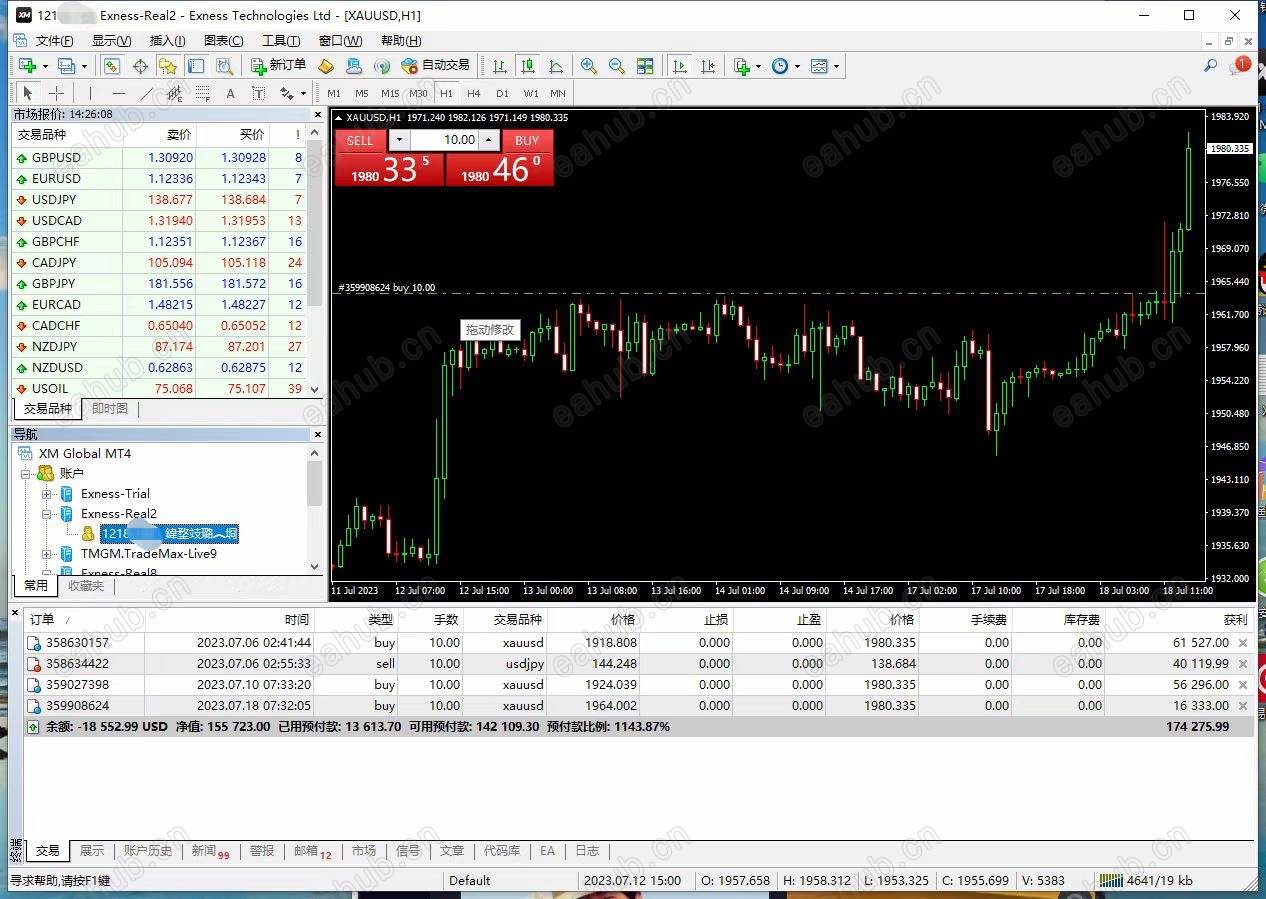The image size is (1266, 899).
Task: Click the red SELL button
Action: 359,141
